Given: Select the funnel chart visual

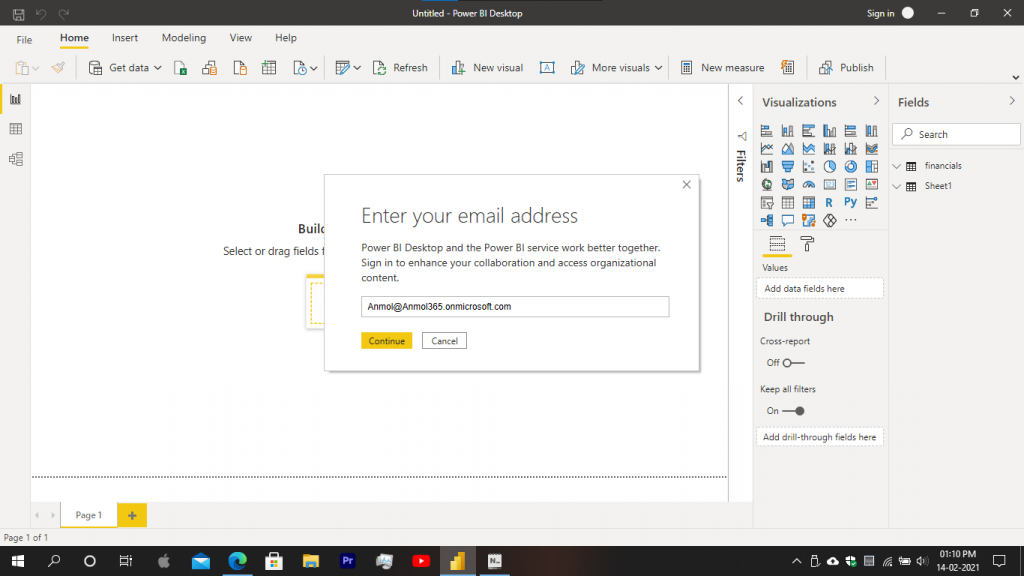Looking at the screenshot, I should pyautogui.click(x=788, y=167).
